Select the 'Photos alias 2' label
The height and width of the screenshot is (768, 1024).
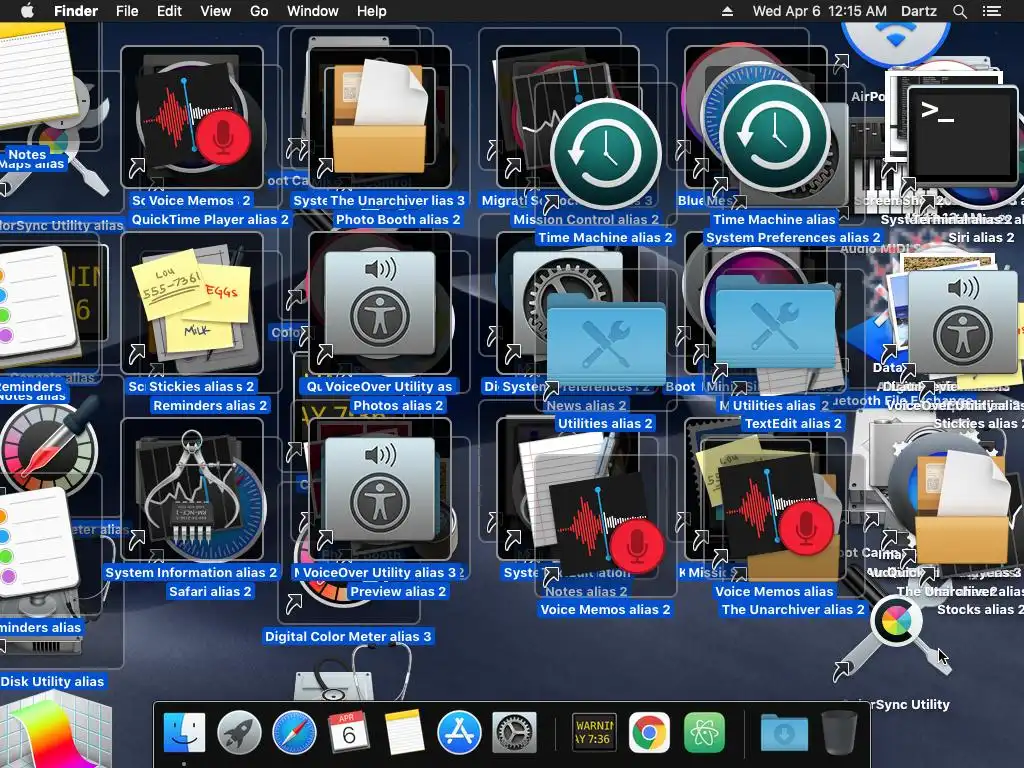(x=398, y=406)
